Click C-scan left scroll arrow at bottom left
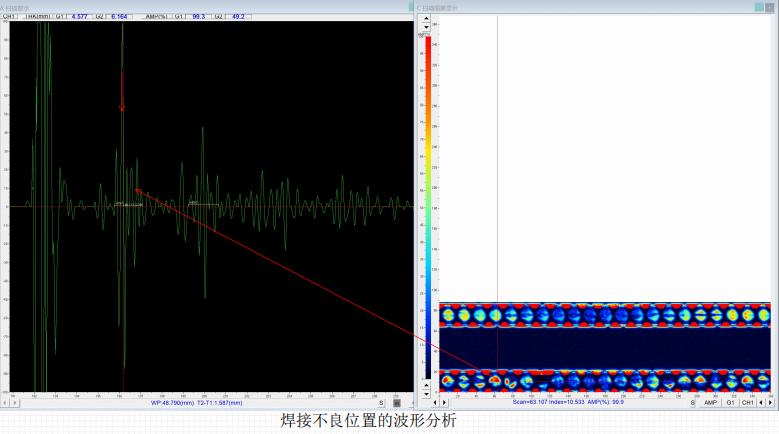Screen dimensions: 779x434 click(x=433, y=402)
